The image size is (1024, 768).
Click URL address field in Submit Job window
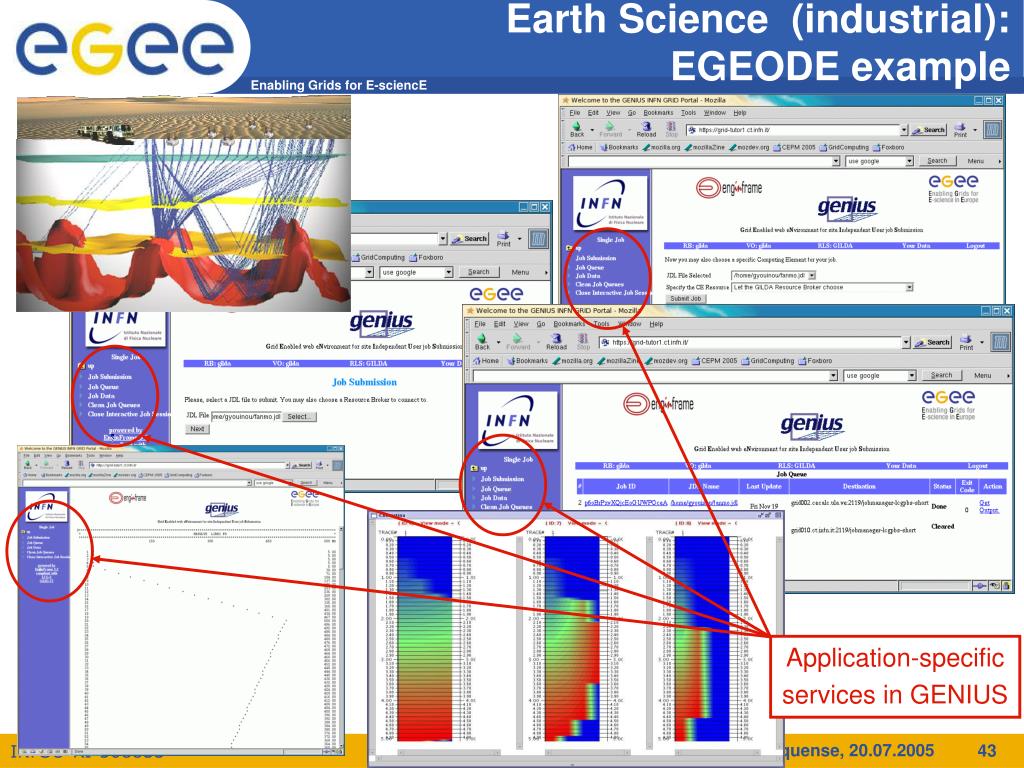(792, 130)
